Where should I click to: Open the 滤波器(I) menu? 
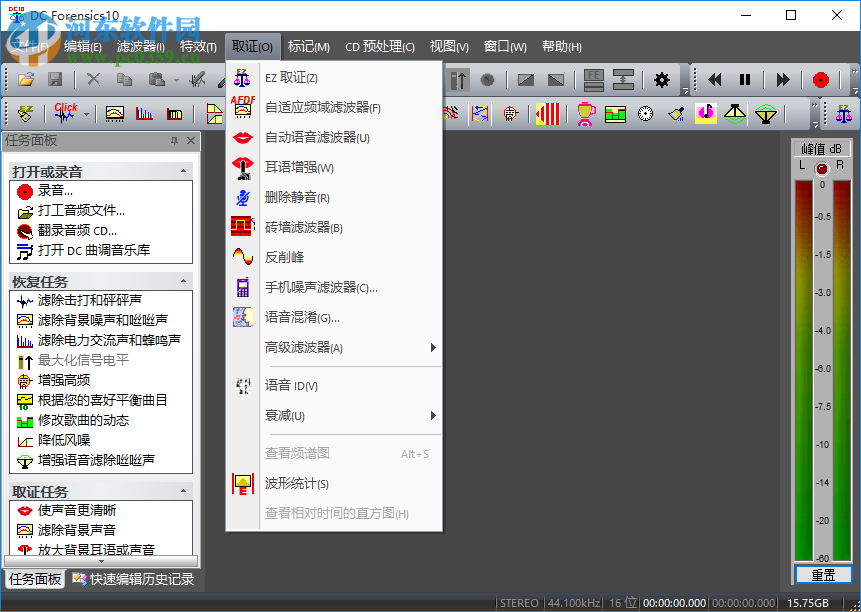(141, 47)
